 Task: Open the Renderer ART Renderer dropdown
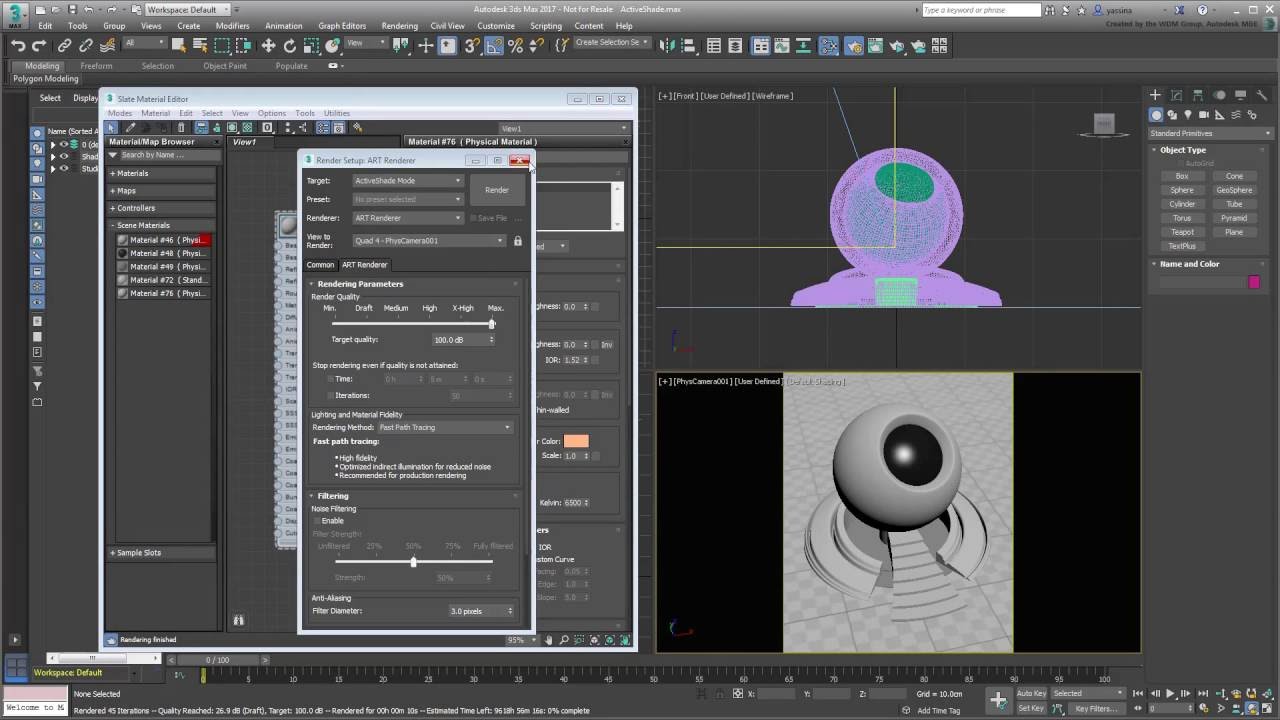(408, 218)
